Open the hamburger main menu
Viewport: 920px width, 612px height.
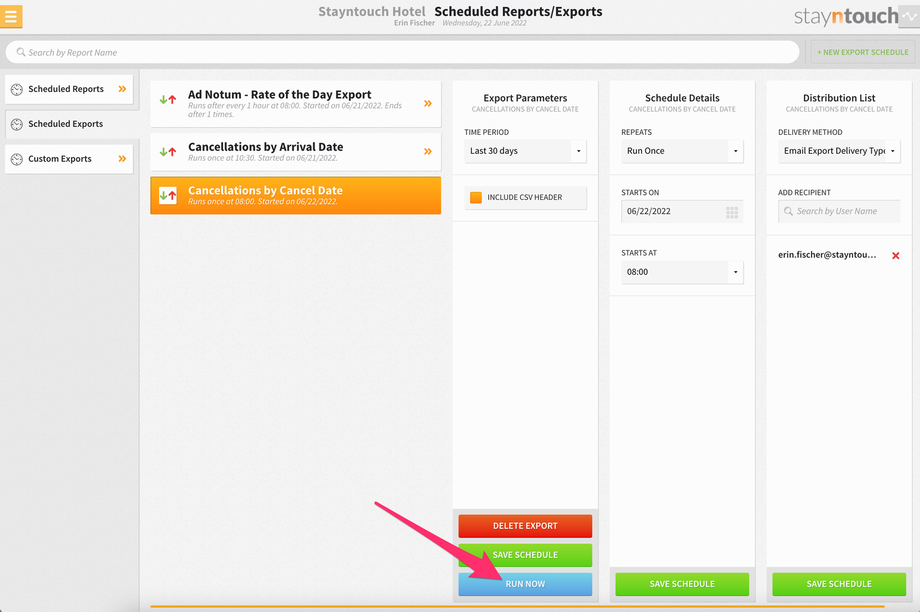coord(11,16)
